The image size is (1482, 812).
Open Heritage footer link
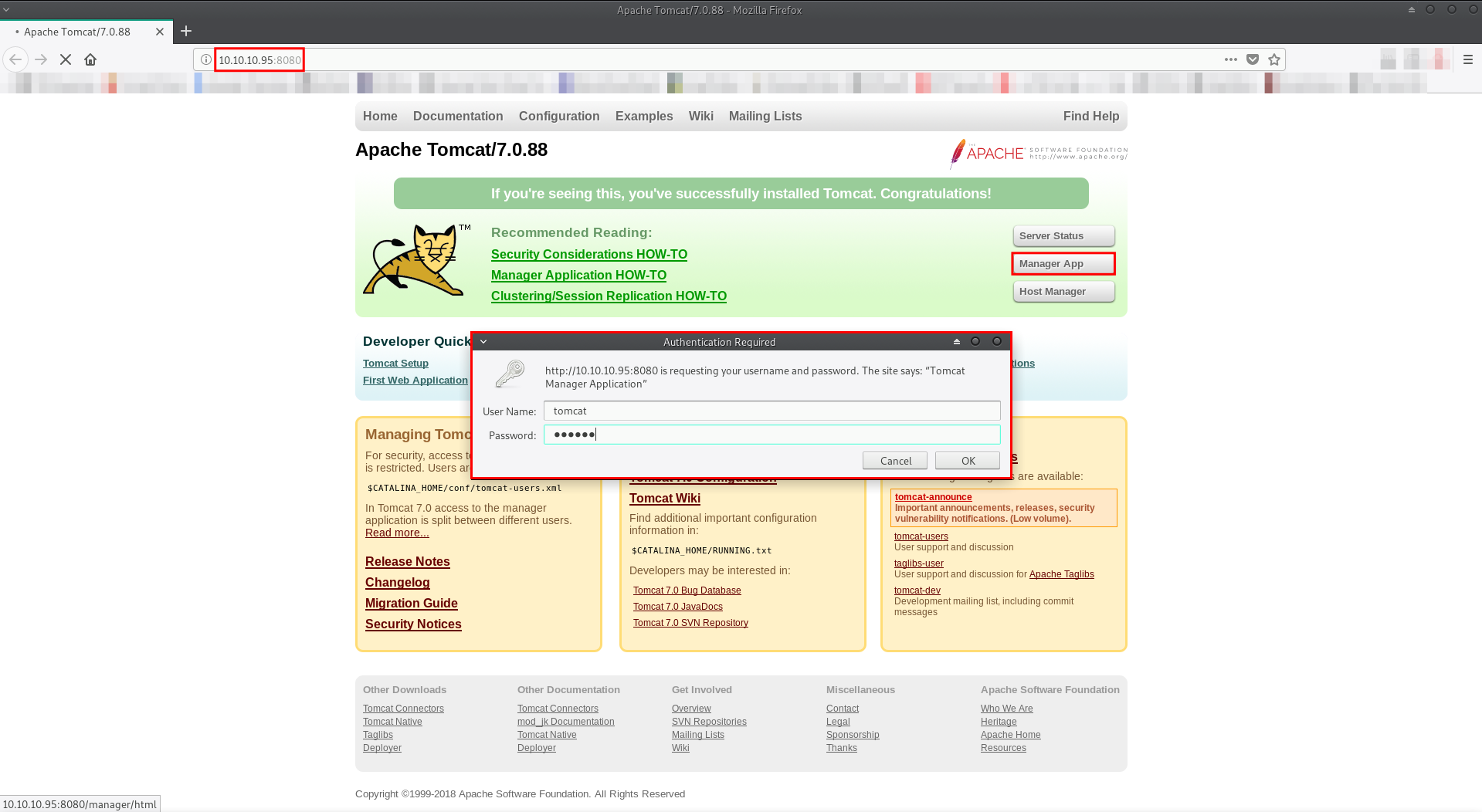click(999, 722)
